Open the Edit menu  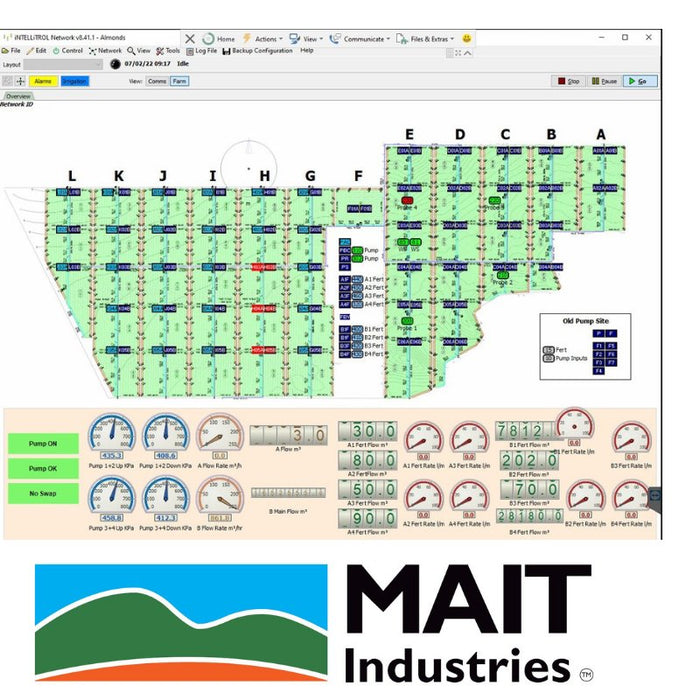click(x=36, y=51)
